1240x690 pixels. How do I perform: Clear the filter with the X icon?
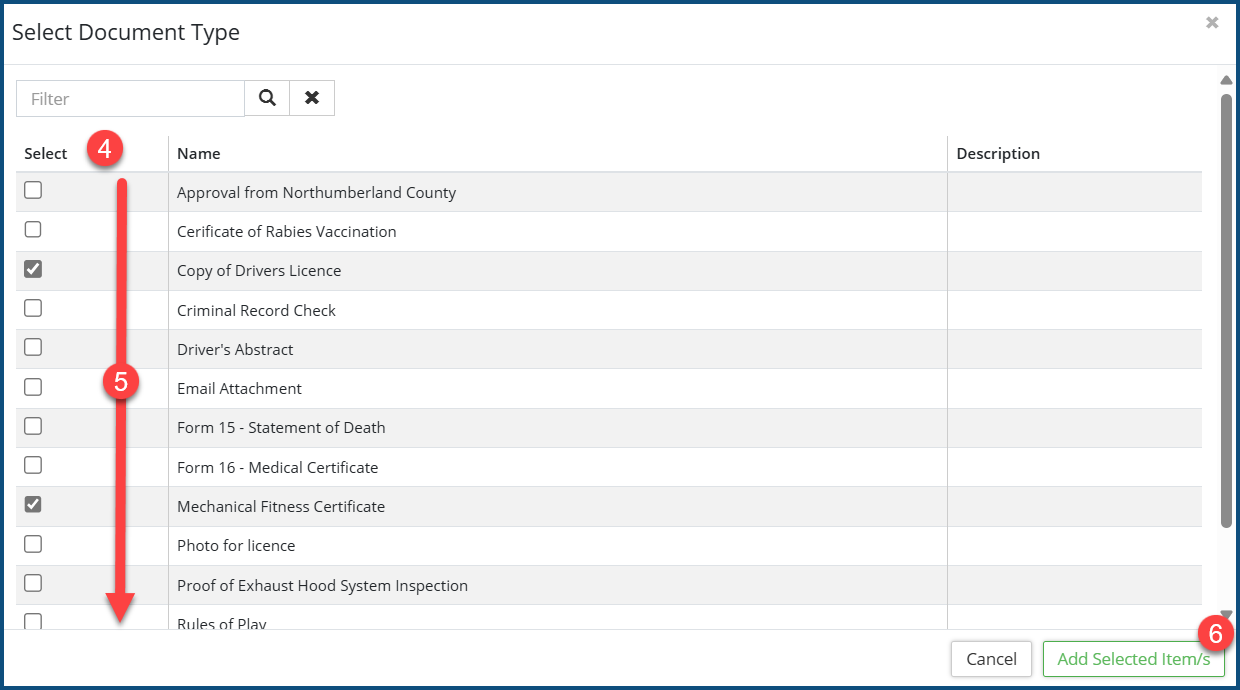[312, 98]
